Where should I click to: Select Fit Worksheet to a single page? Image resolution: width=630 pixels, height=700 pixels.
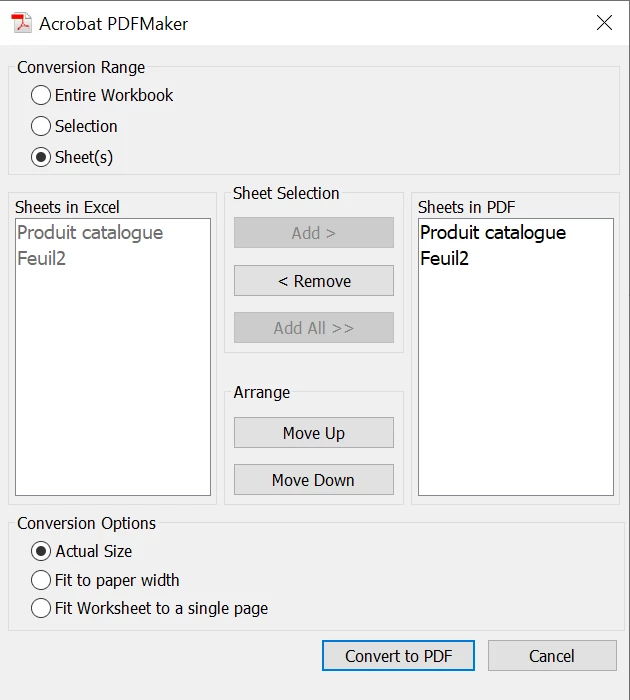tap(149, 608)
